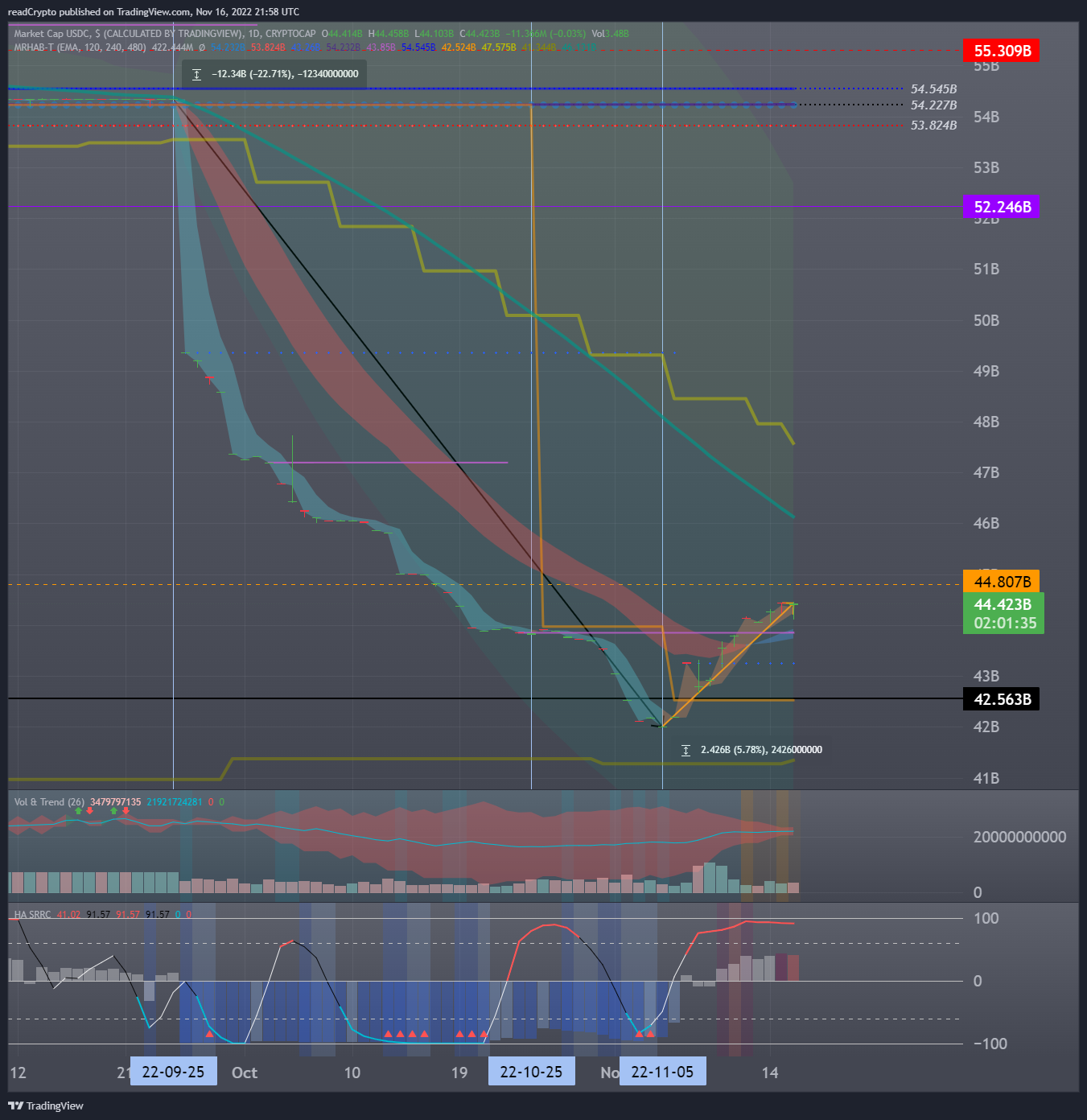This screenshot has height=1120, width=1087.
Task: Click the 46B tick on price axis
Action: tap(986, 523)
